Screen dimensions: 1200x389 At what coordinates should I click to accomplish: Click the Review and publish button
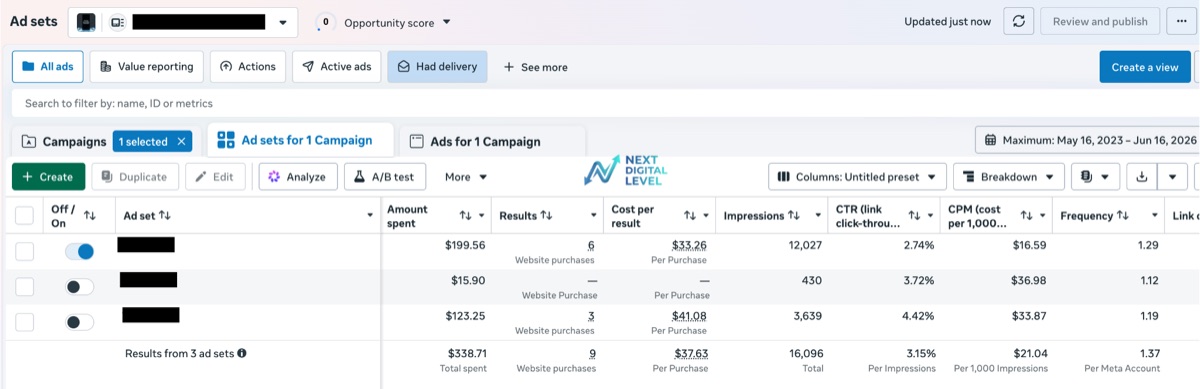point(1100,21)
